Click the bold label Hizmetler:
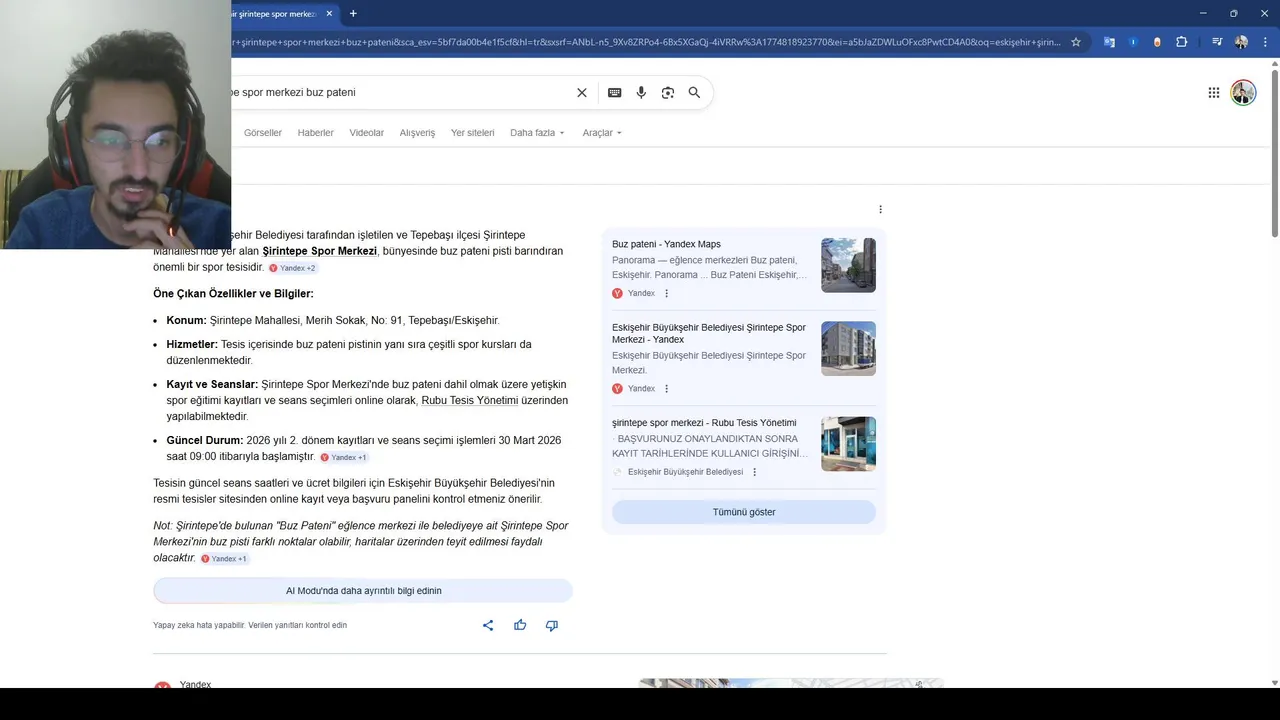This screenshot has width=1280, height=720. (x=192, y=344)
